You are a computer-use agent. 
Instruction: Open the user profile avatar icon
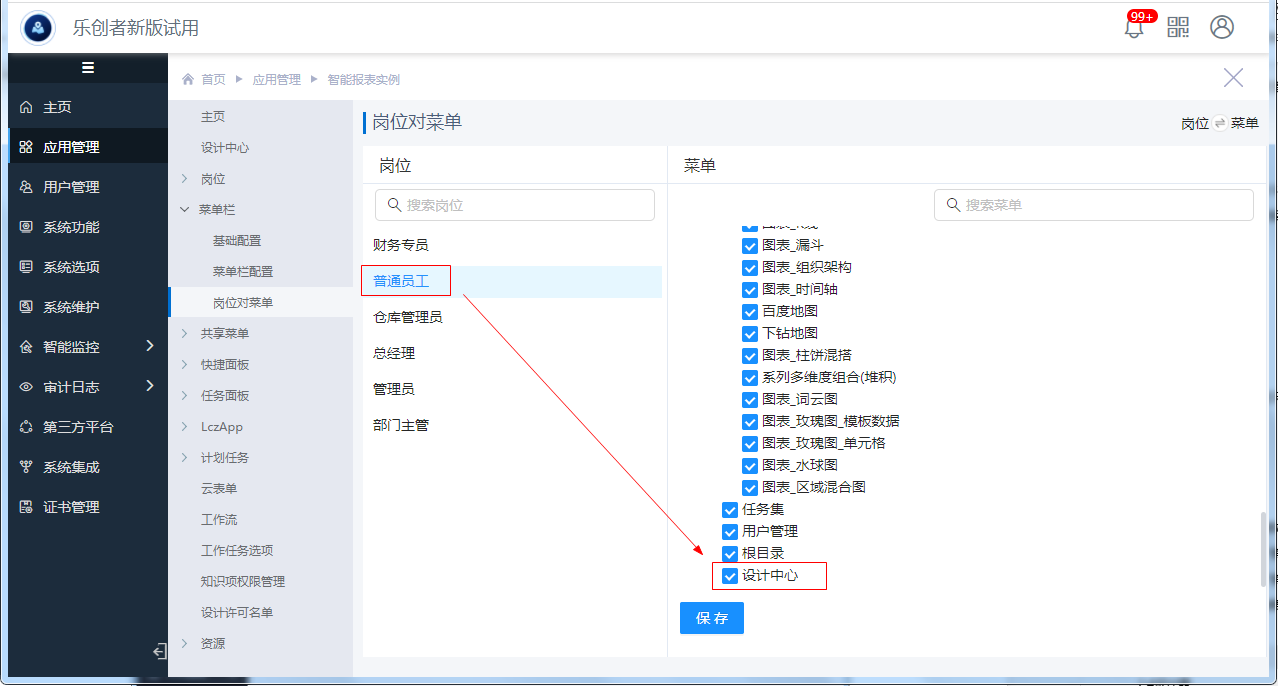1221,27
